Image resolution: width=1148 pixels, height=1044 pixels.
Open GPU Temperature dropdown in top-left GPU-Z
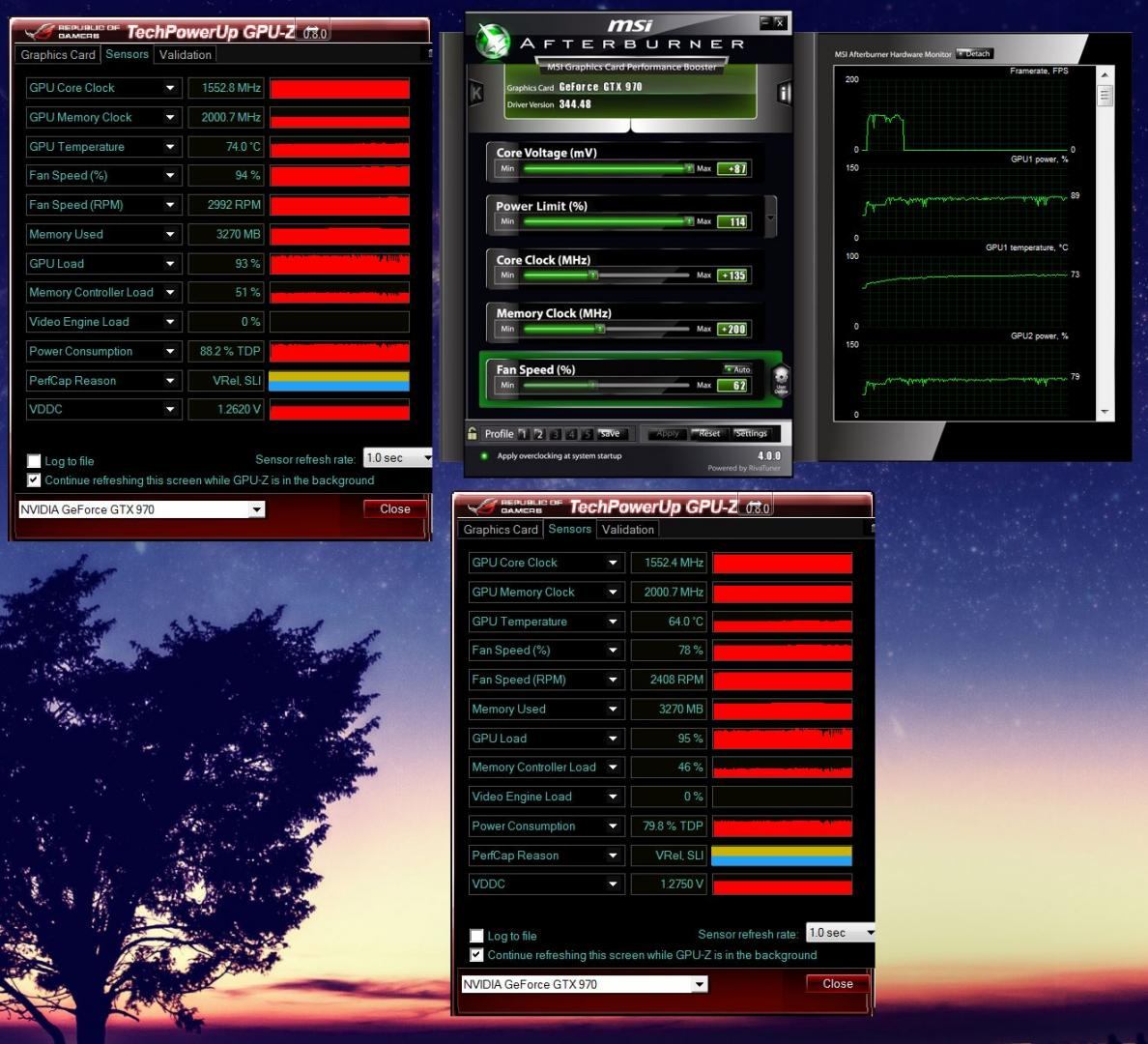pos(170,147)
